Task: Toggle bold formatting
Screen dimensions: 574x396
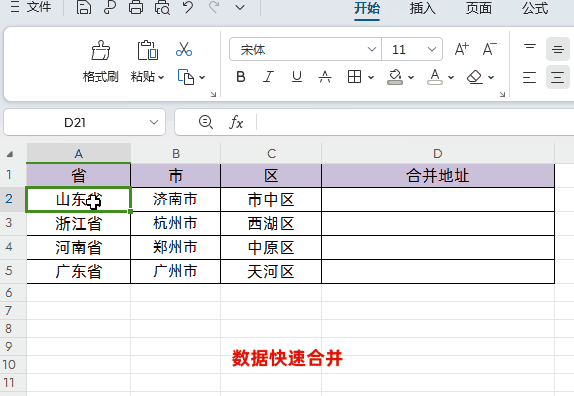Action: pos(241,77)
